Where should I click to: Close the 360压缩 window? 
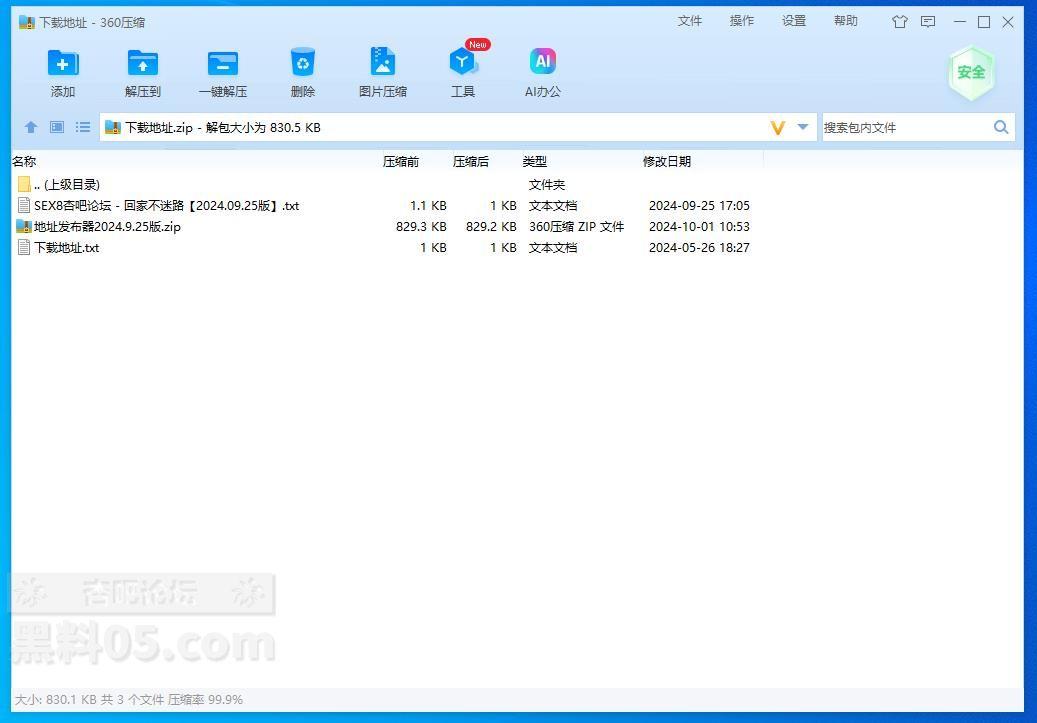point(1008,22)
